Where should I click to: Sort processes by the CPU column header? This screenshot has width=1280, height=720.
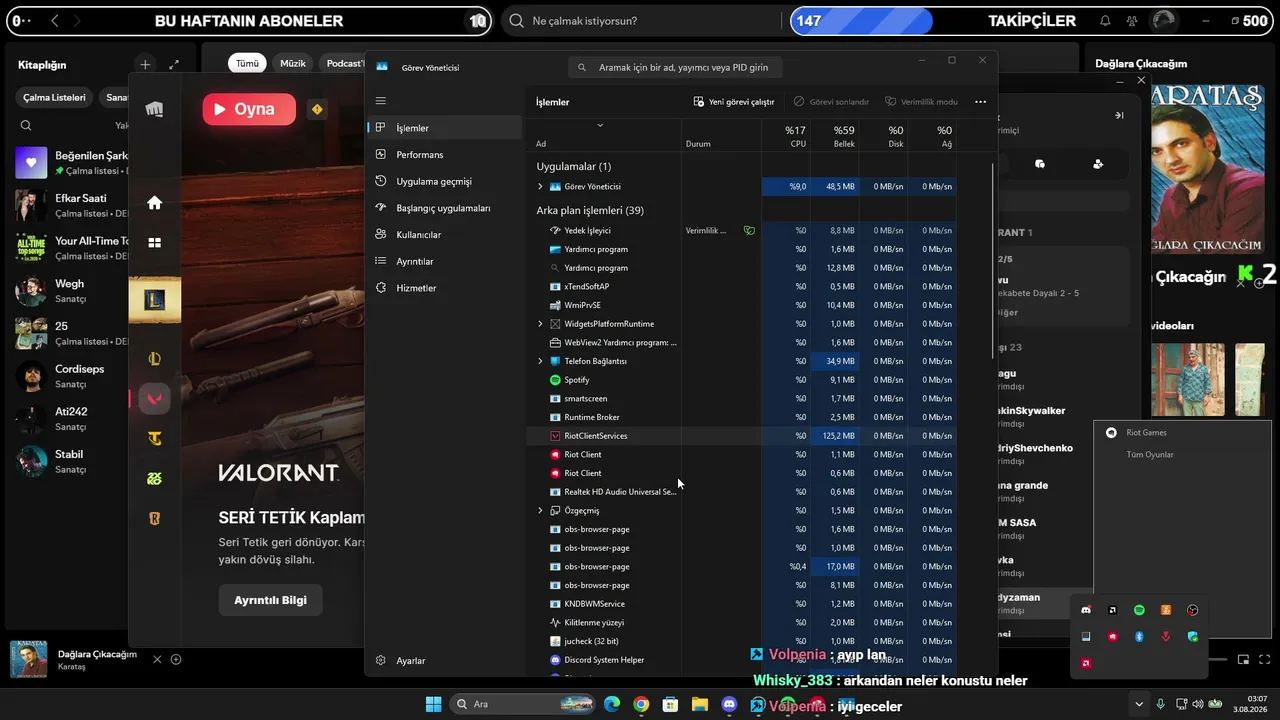tap(785, 137)
